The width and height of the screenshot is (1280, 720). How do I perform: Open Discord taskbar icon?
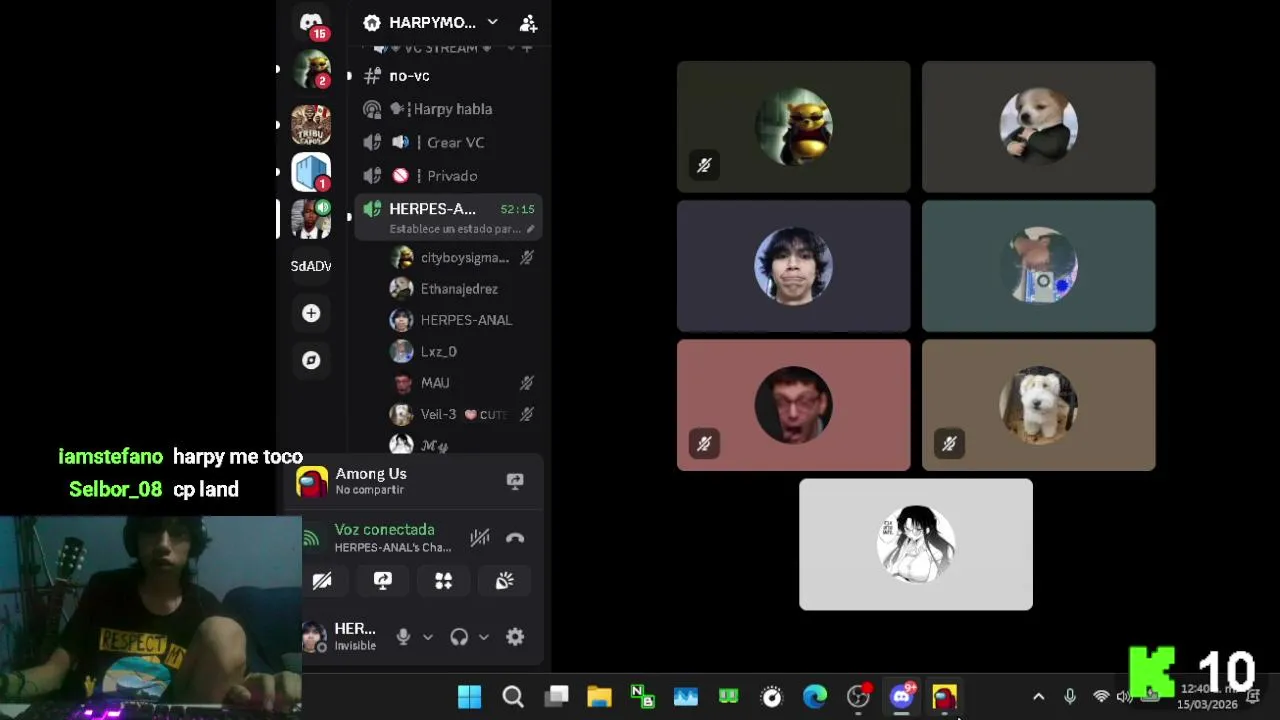(x=902, y=696)
